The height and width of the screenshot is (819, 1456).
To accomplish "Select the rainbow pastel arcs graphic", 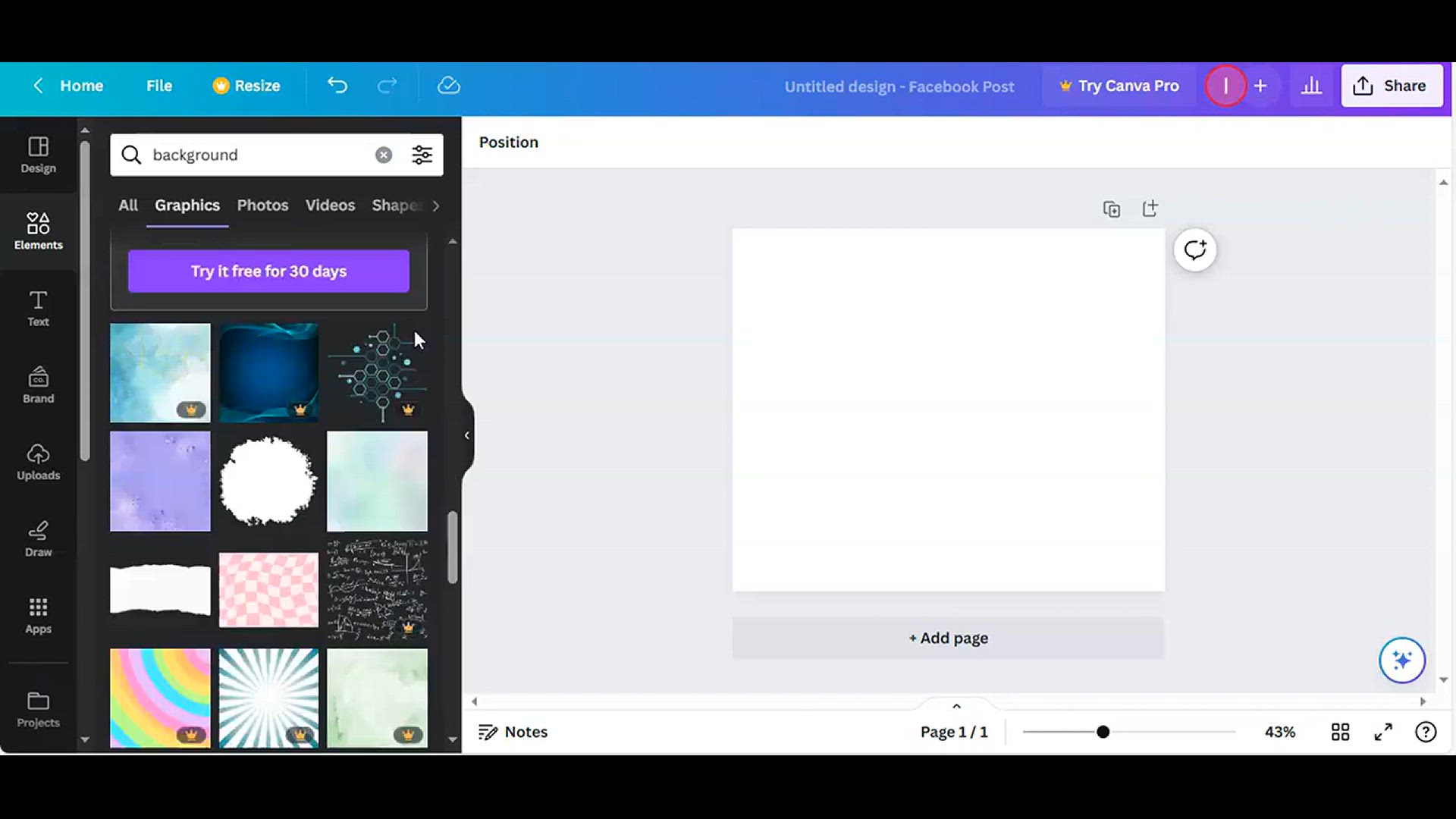I will click(160, 698).
